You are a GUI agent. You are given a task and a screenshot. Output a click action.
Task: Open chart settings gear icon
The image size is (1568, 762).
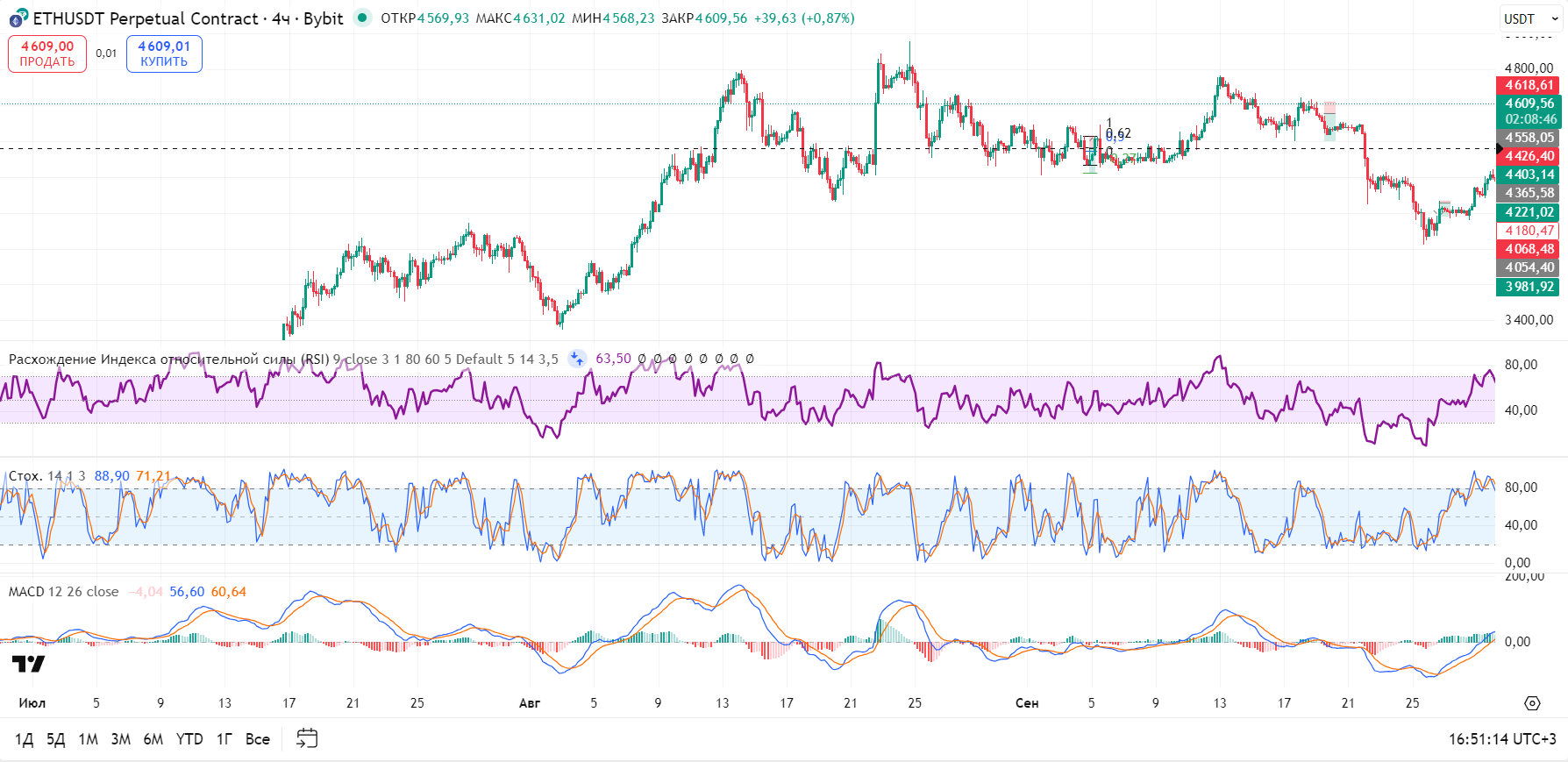[1532, 703]
